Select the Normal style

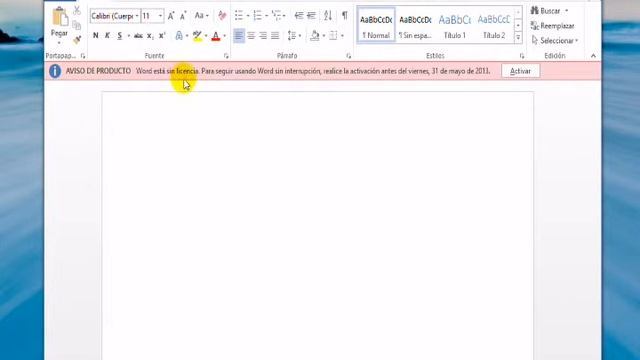coord(376,25)
